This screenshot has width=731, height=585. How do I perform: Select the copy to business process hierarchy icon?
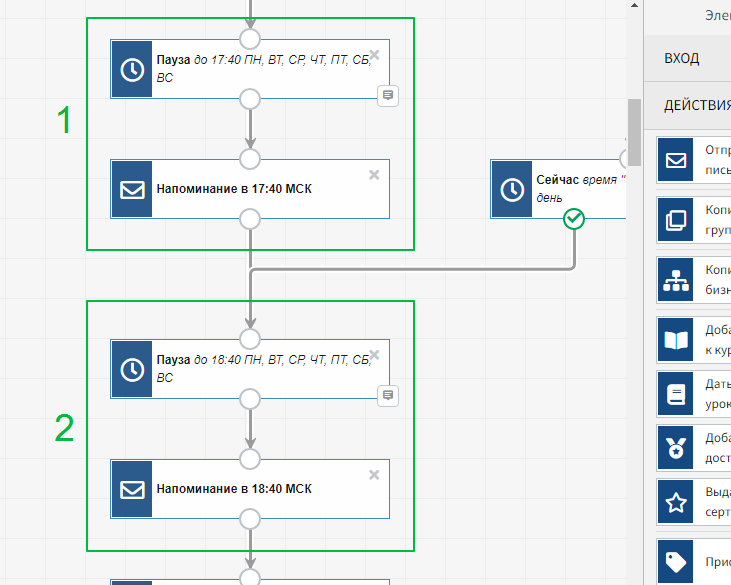pos(676,280)
